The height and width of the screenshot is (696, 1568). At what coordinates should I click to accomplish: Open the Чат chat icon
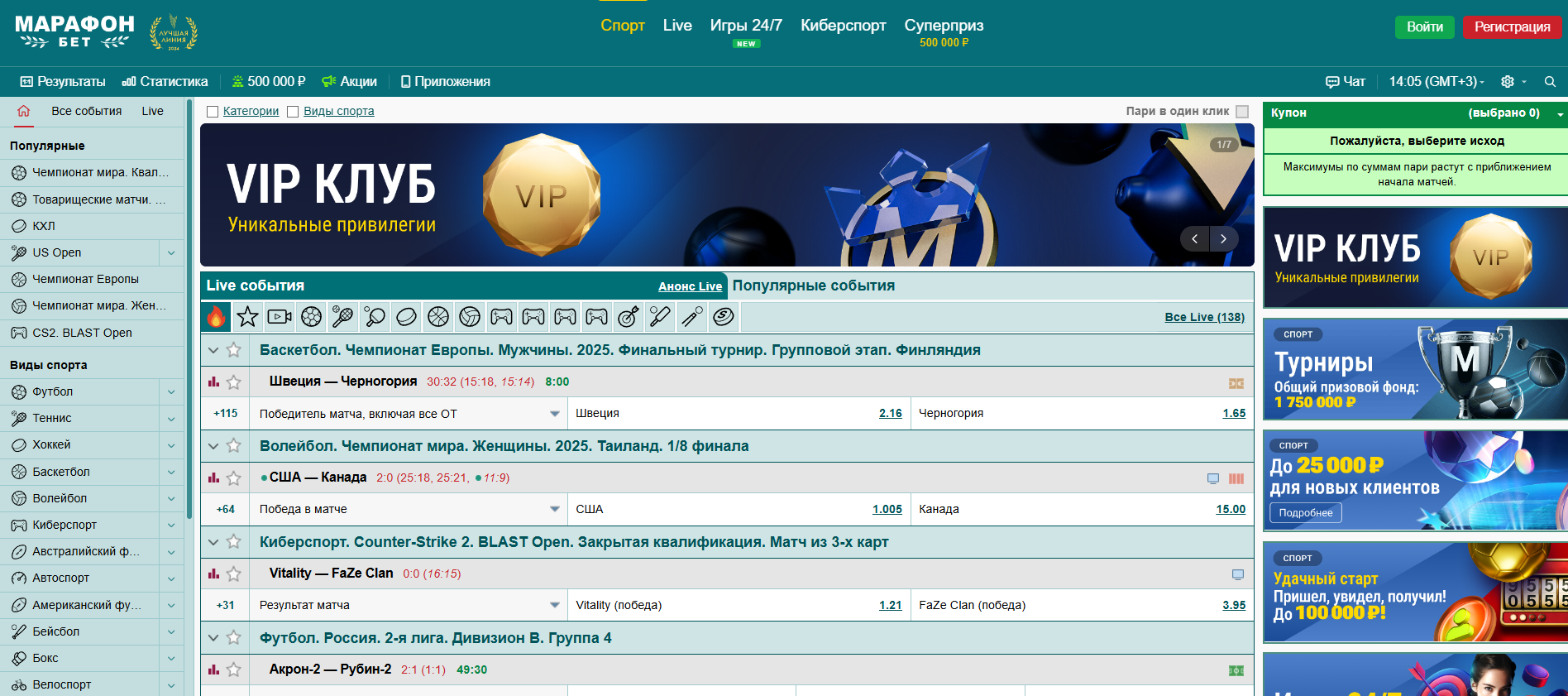[1331, 82]
